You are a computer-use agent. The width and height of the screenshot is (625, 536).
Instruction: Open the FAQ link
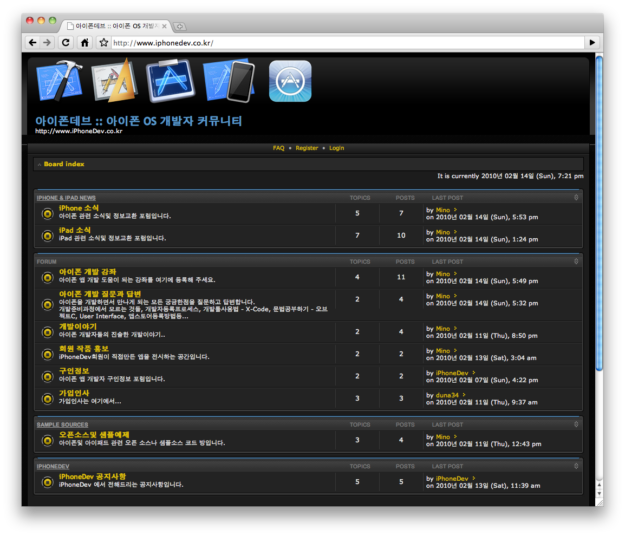click(x=279, y=148)
